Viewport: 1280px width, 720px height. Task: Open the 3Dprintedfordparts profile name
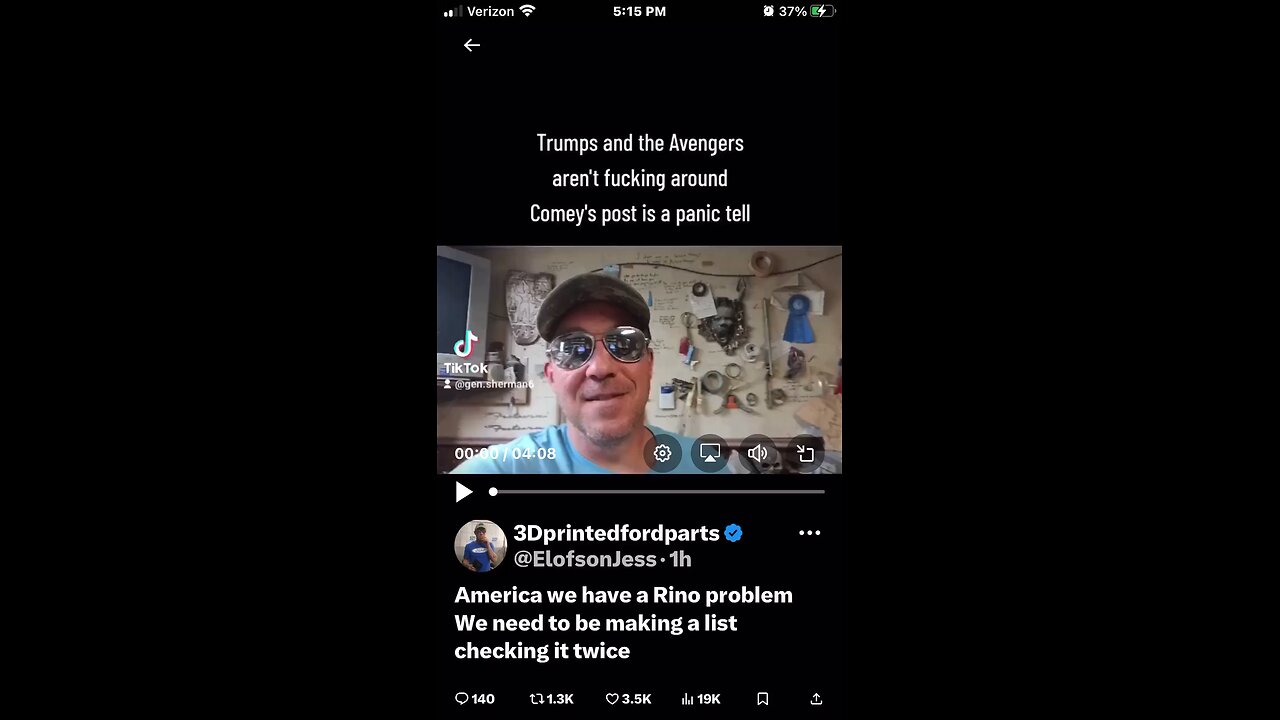point(616,533)
